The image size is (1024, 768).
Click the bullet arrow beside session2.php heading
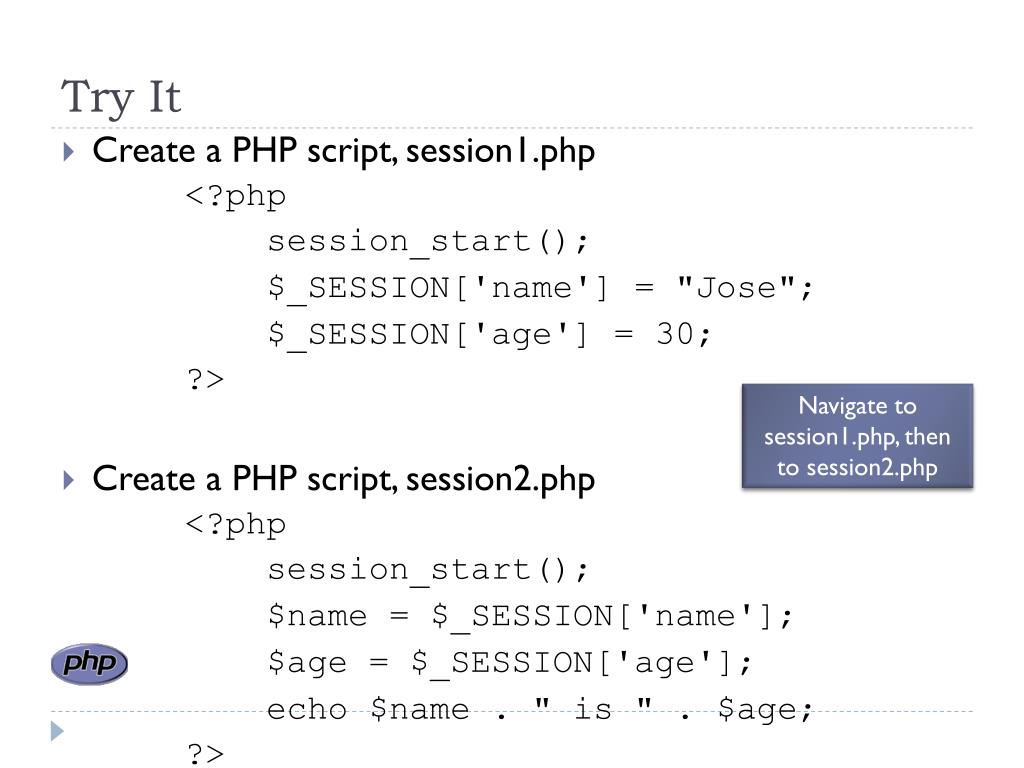click(x=68, y=481)
